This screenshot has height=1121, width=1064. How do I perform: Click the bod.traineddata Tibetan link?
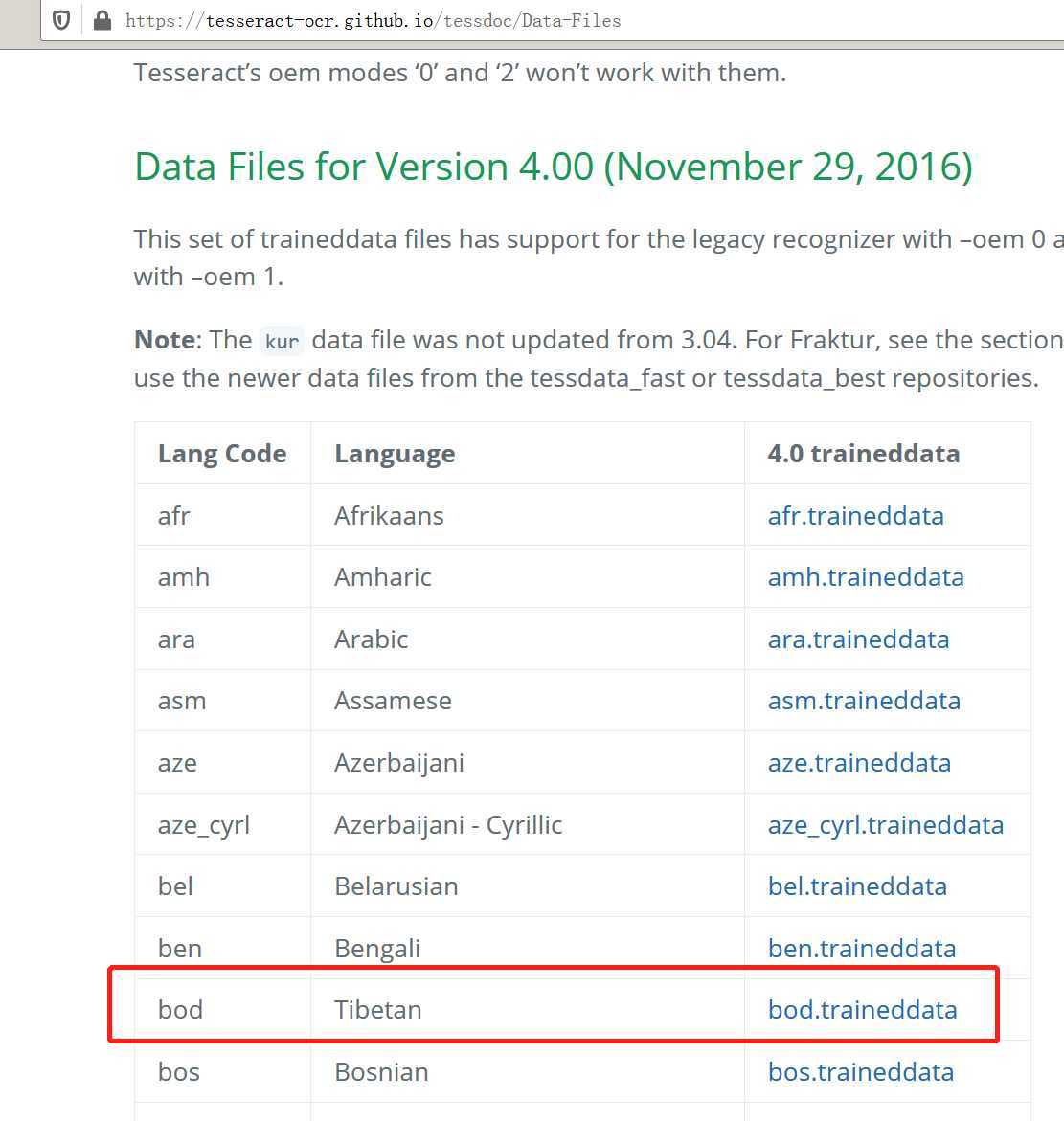click(862, 1010)
